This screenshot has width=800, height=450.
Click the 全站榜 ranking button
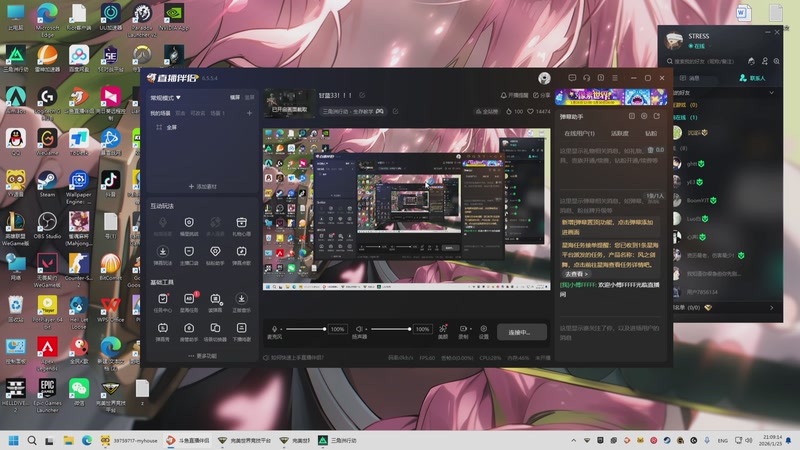487,111
